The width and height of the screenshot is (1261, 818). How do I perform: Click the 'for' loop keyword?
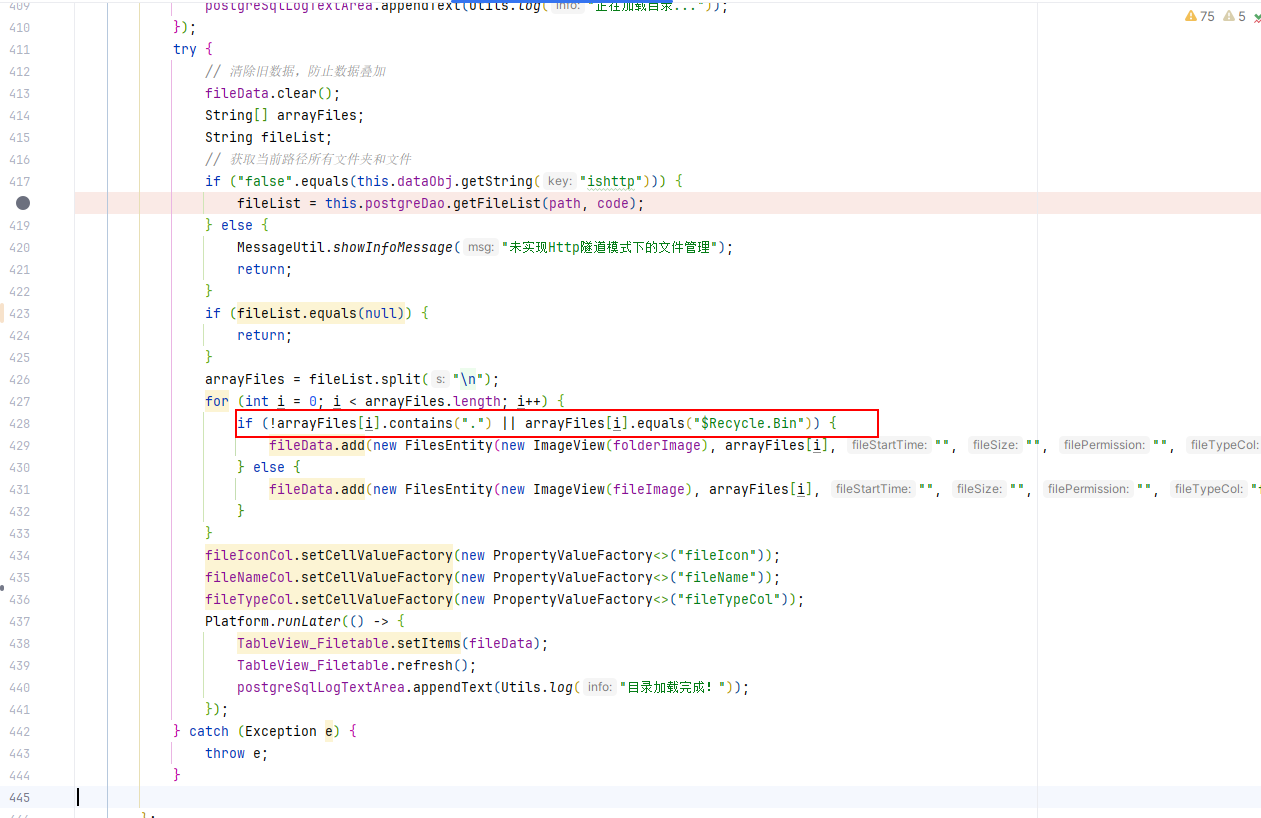217,401
